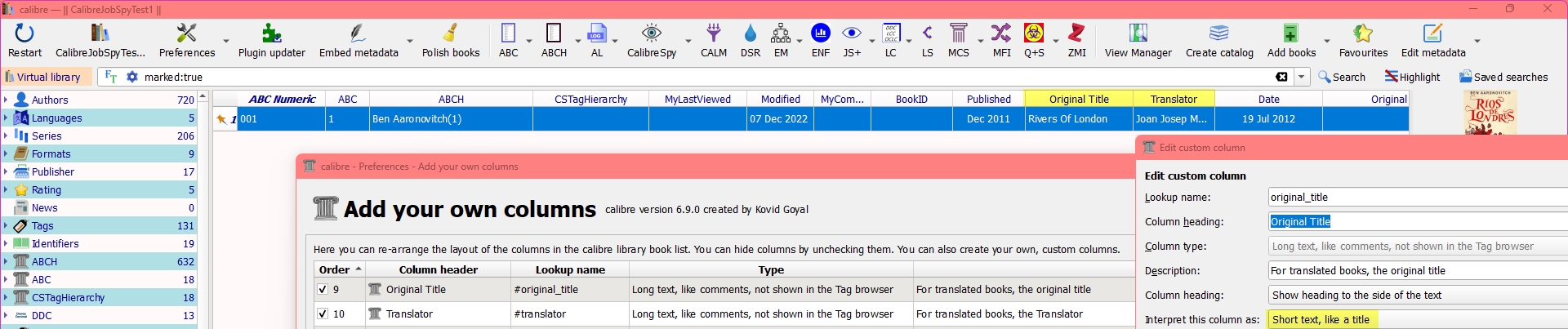This screenshot has width=1568, height=329.
Task: Open the search history dropdown arrow
Action: point(1301,77)
